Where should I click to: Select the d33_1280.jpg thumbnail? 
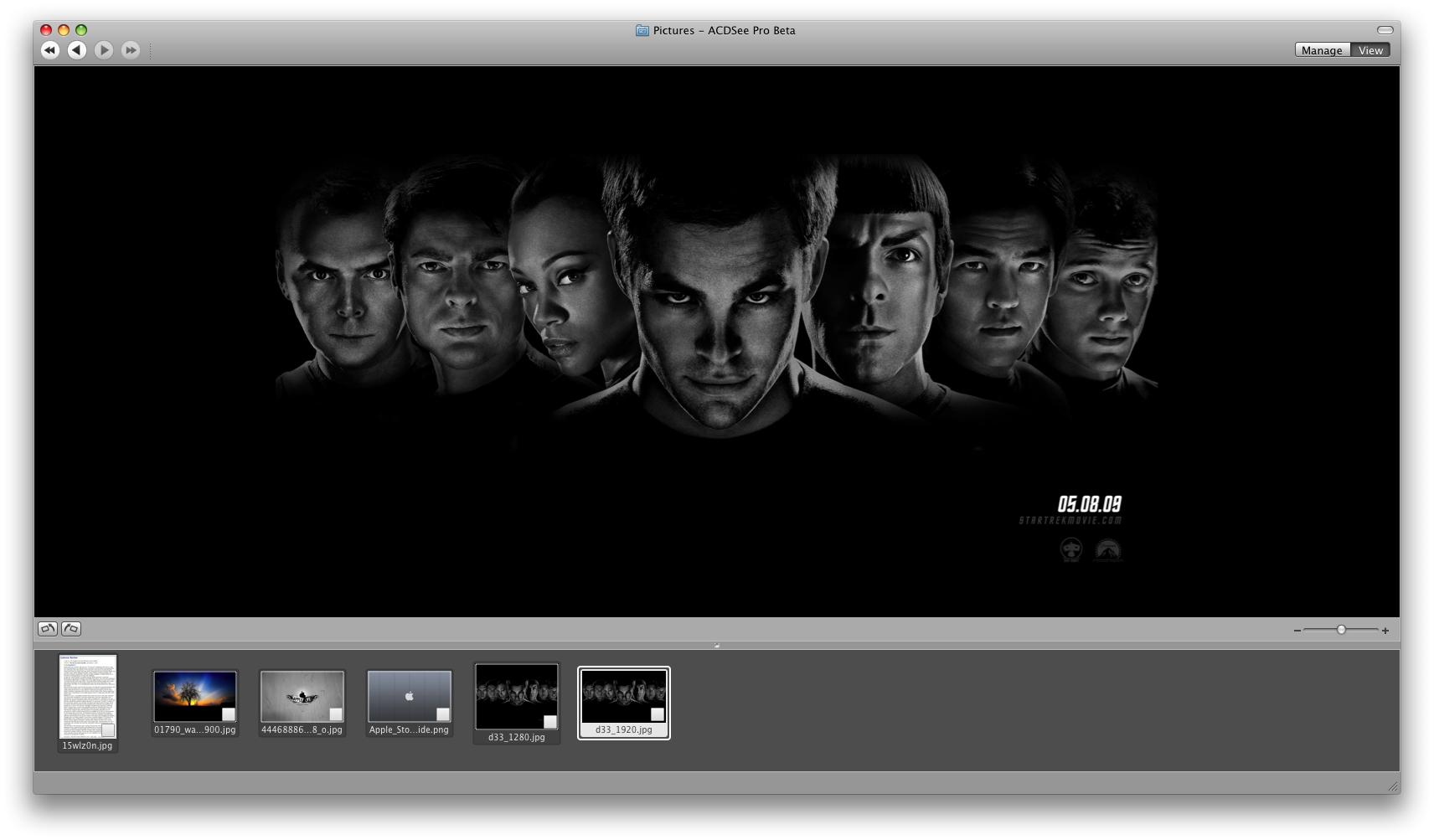[517, 697]
